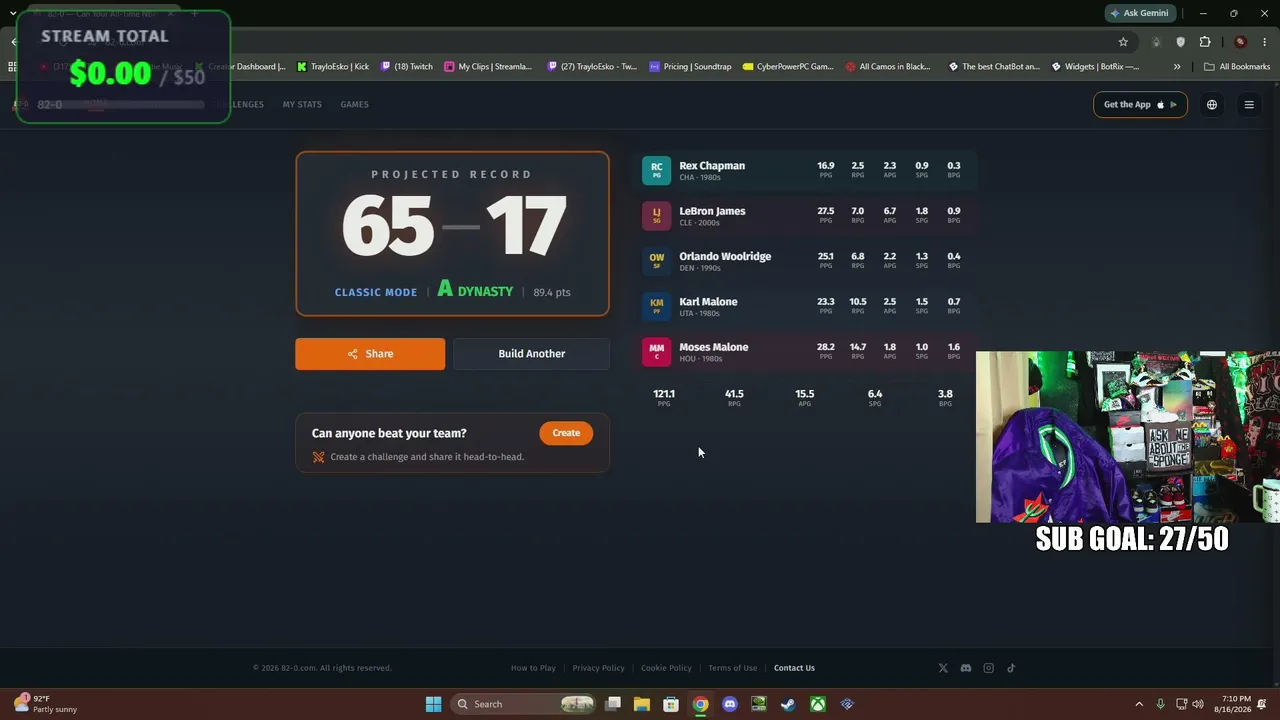Viewport: 1280px width, 720px height.
Task: Open the CyberPowerPC bookmark
Action: click(788, 67)
